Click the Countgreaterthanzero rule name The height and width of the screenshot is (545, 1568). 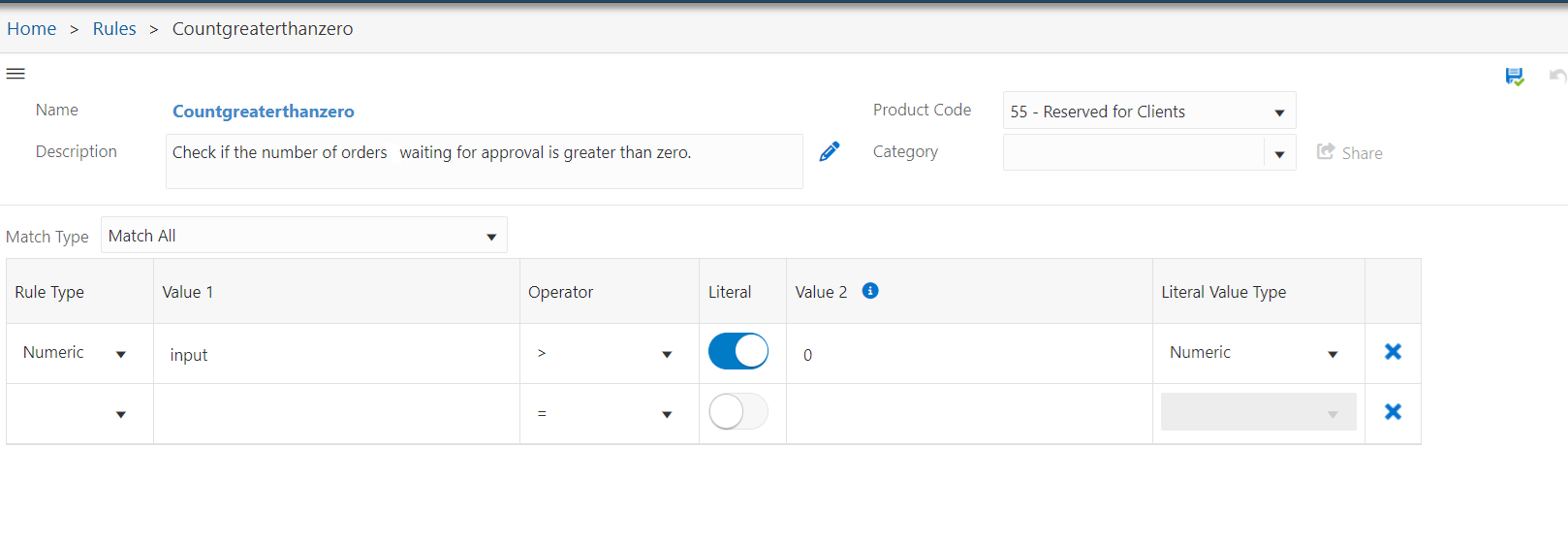[x=264, y=112]
